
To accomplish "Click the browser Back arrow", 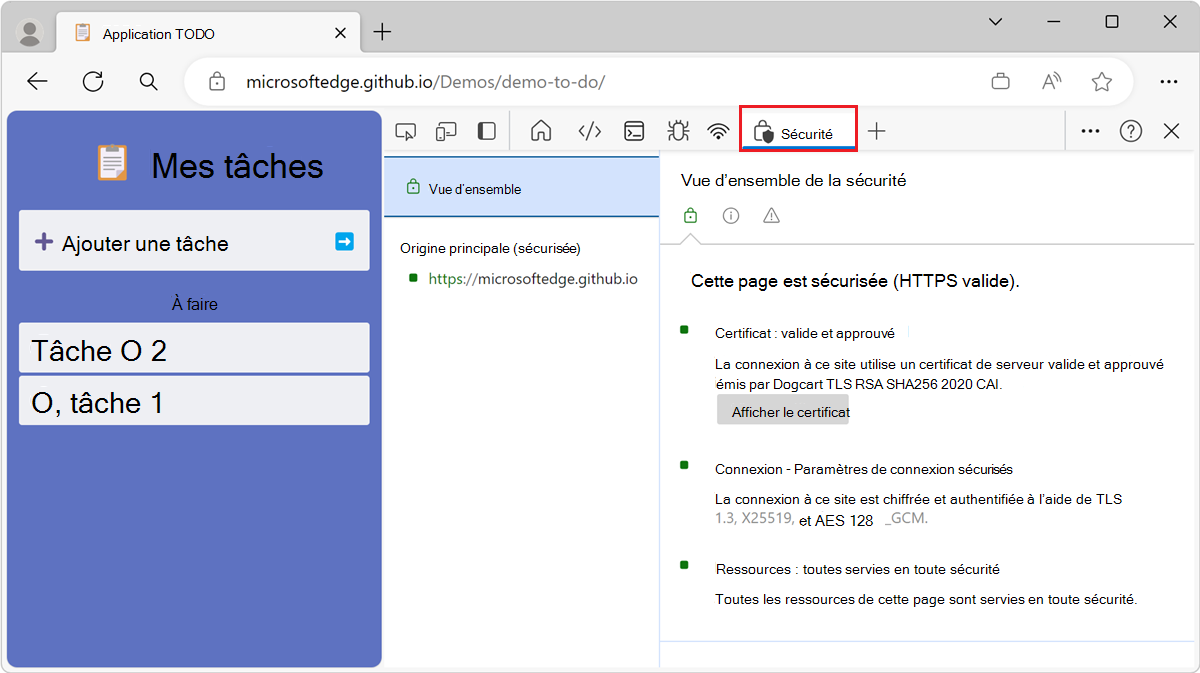I will tap(37, 82).
